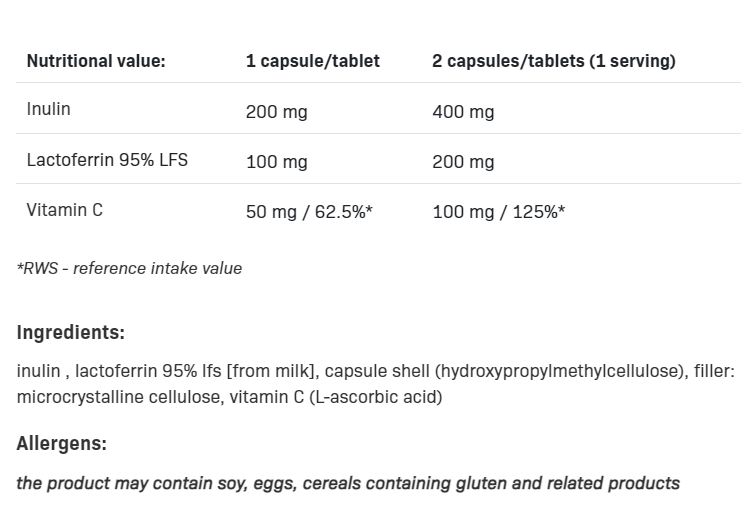Viewport: 752px width, 522px height.
Task: Click the "2 capsules/tablets (1 serving)" header
Action: pyautogui.click(x=554, y=61)
